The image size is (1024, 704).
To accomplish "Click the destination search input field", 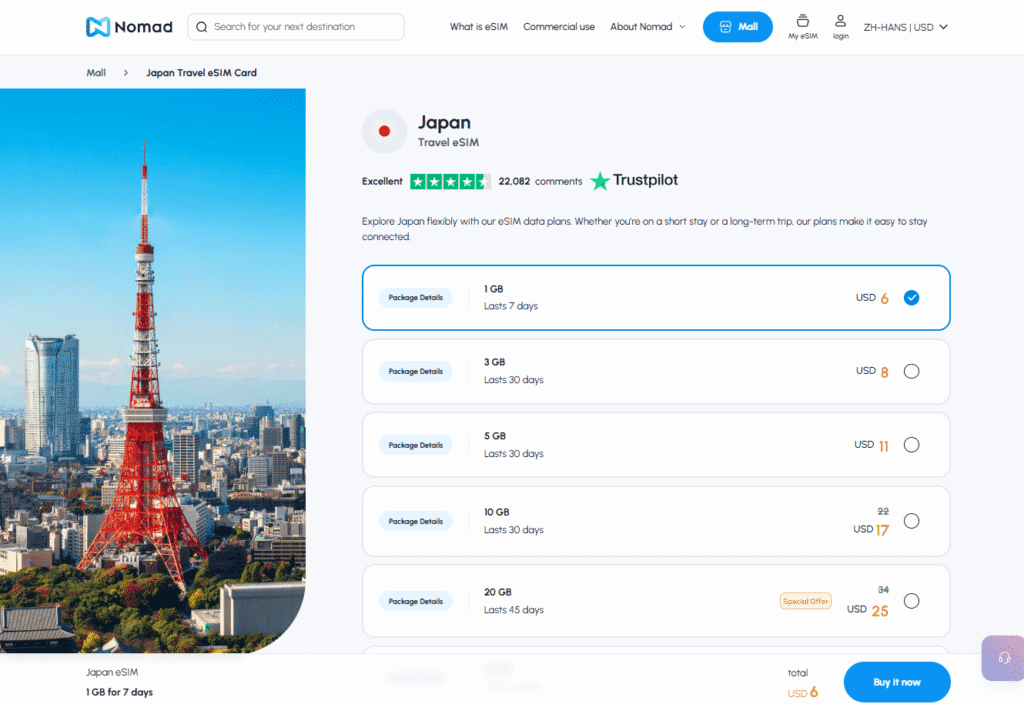I will pyautogui.click(x=300, y=26).
